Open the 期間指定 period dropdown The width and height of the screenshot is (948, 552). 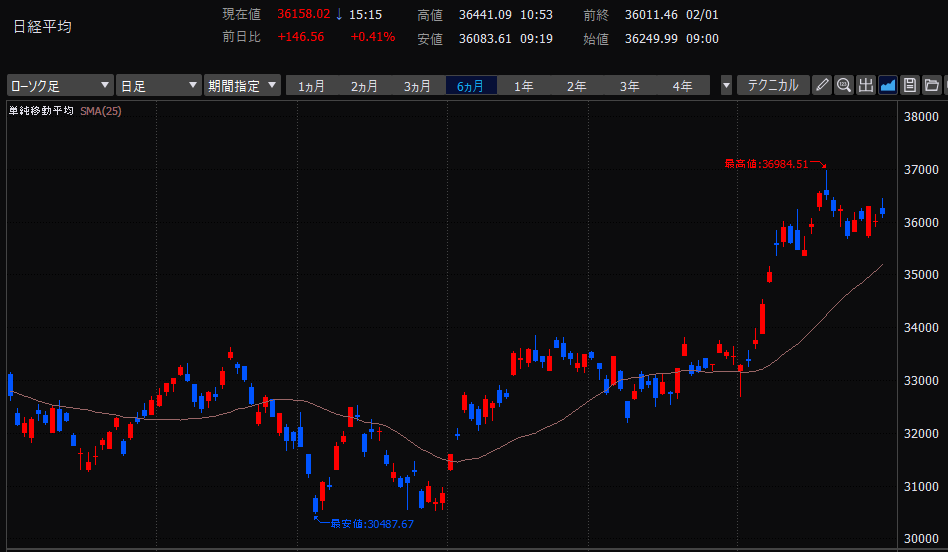coord(242,85)
